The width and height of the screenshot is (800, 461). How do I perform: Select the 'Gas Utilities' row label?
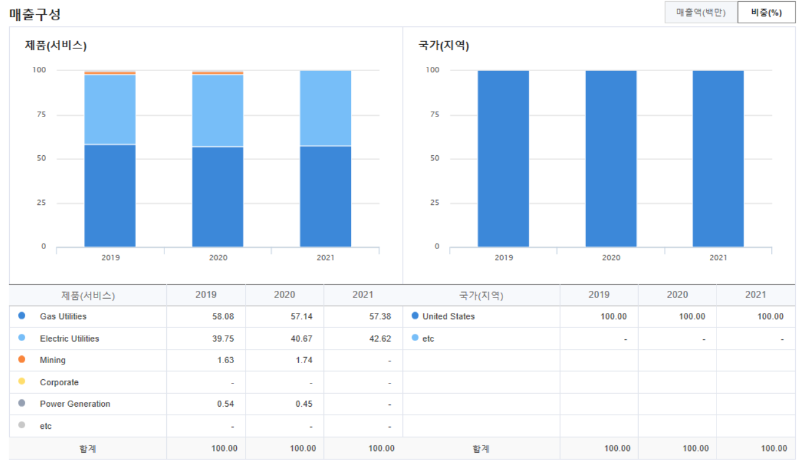click(63, 316)
